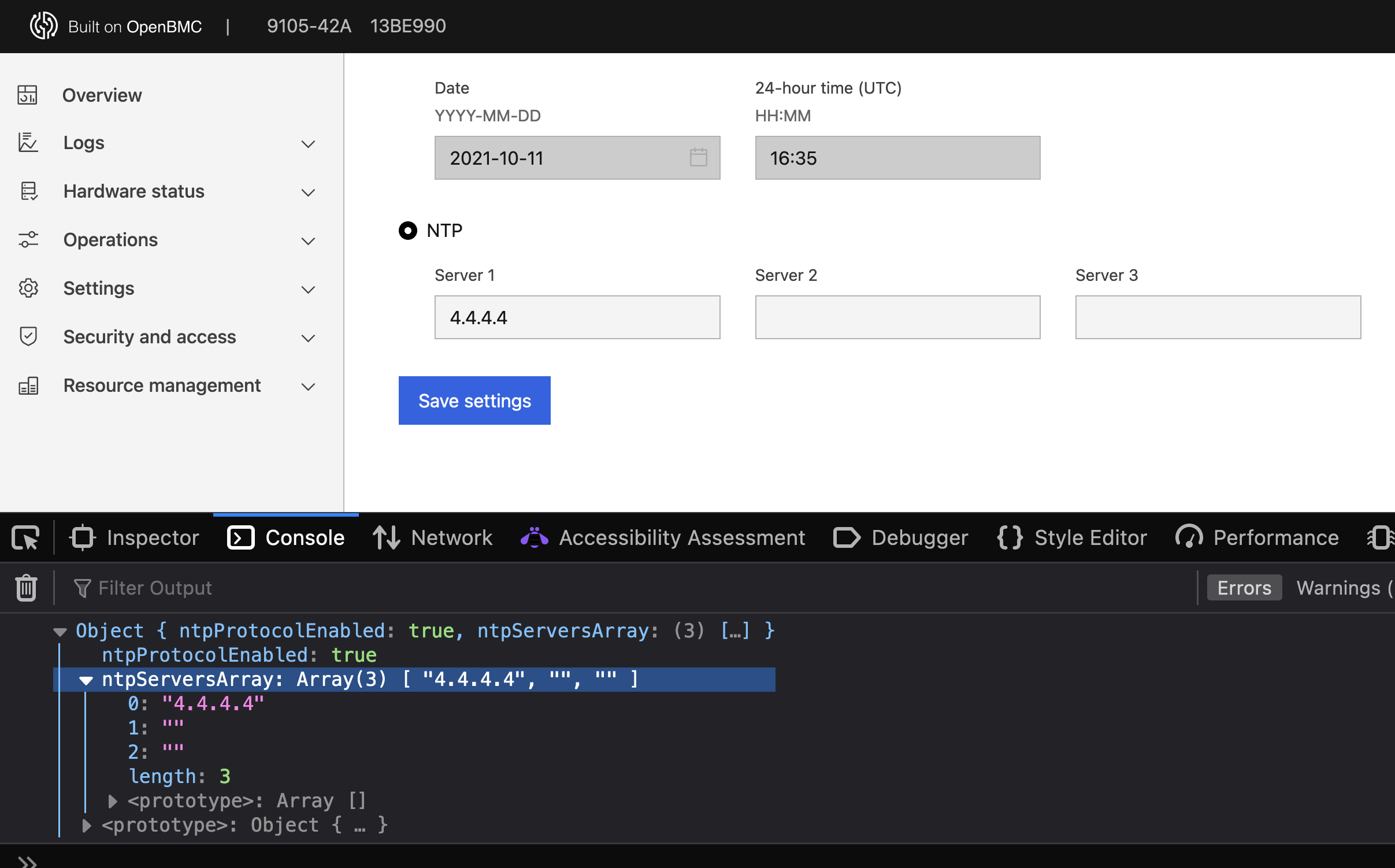
Task: Click the Operations sliders icon
Action: pyautogui.click(x=28, y=240)
